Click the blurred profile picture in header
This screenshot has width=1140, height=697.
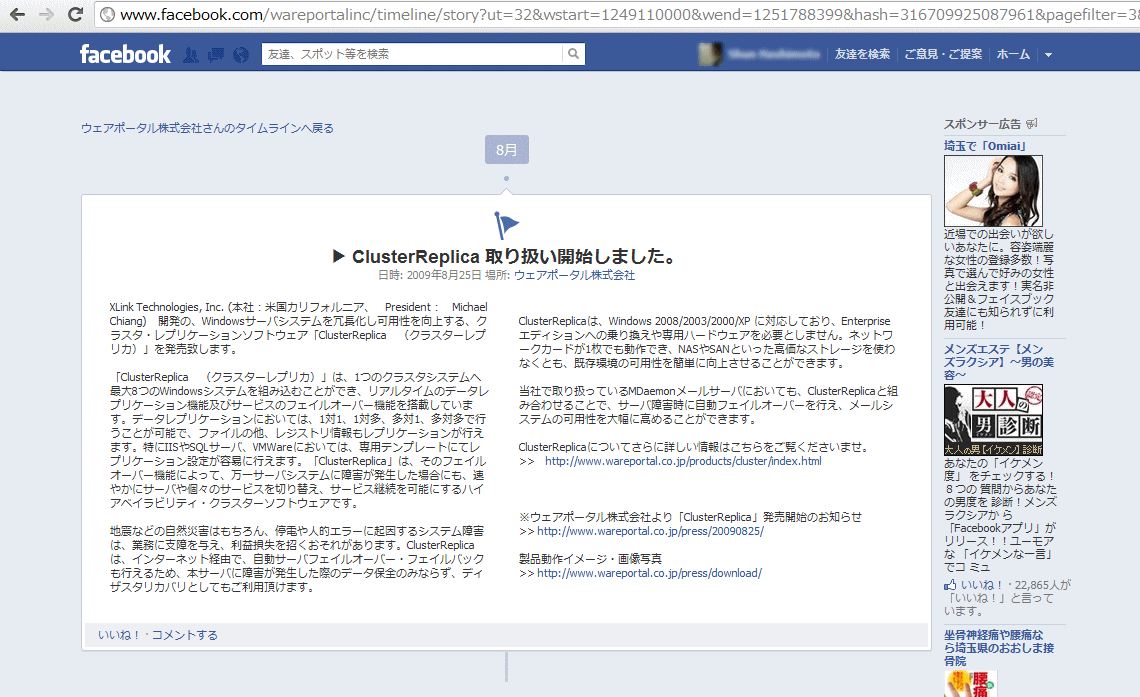(710, 55)
